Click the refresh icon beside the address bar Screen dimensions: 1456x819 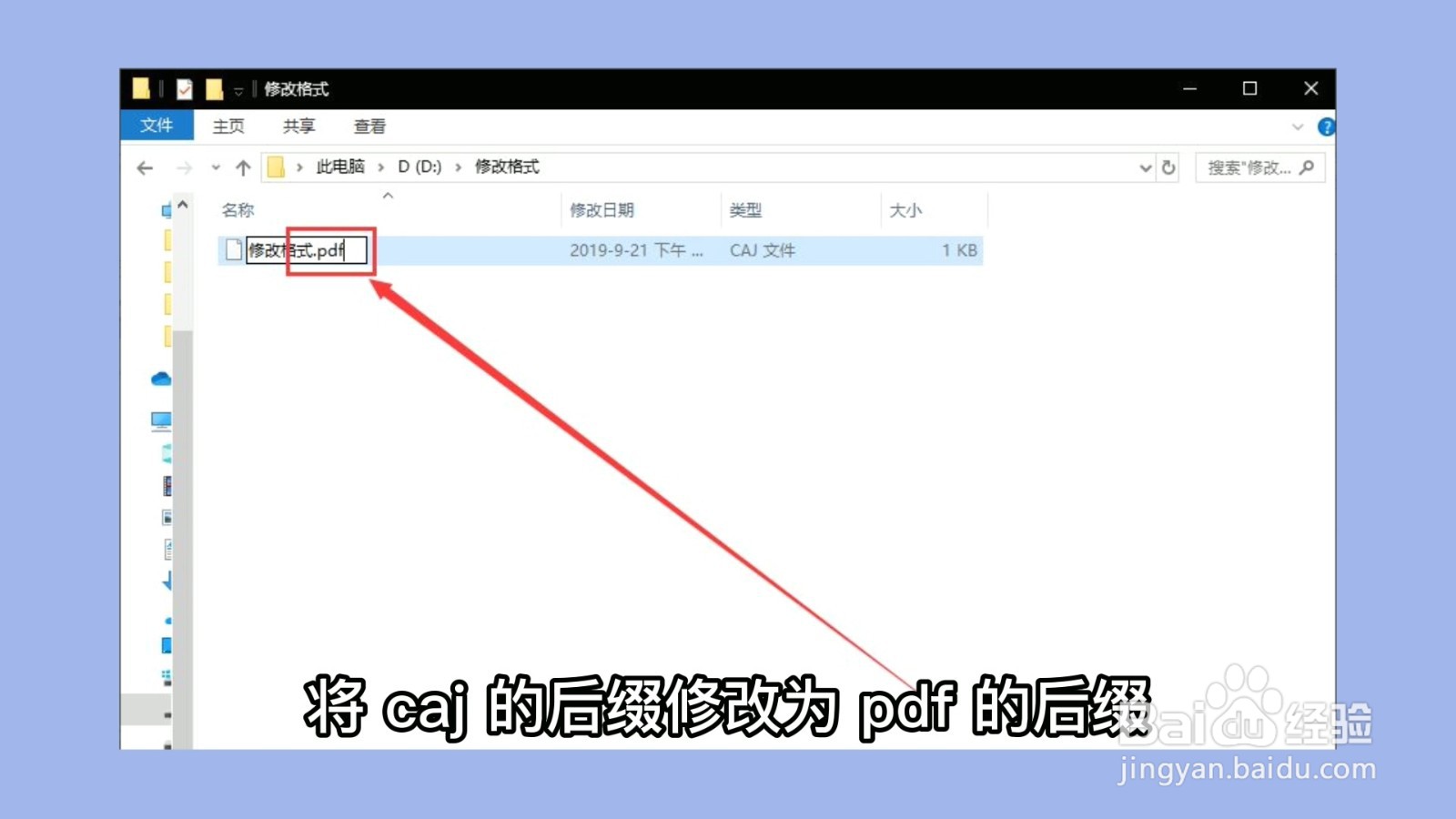(1168, 167)
